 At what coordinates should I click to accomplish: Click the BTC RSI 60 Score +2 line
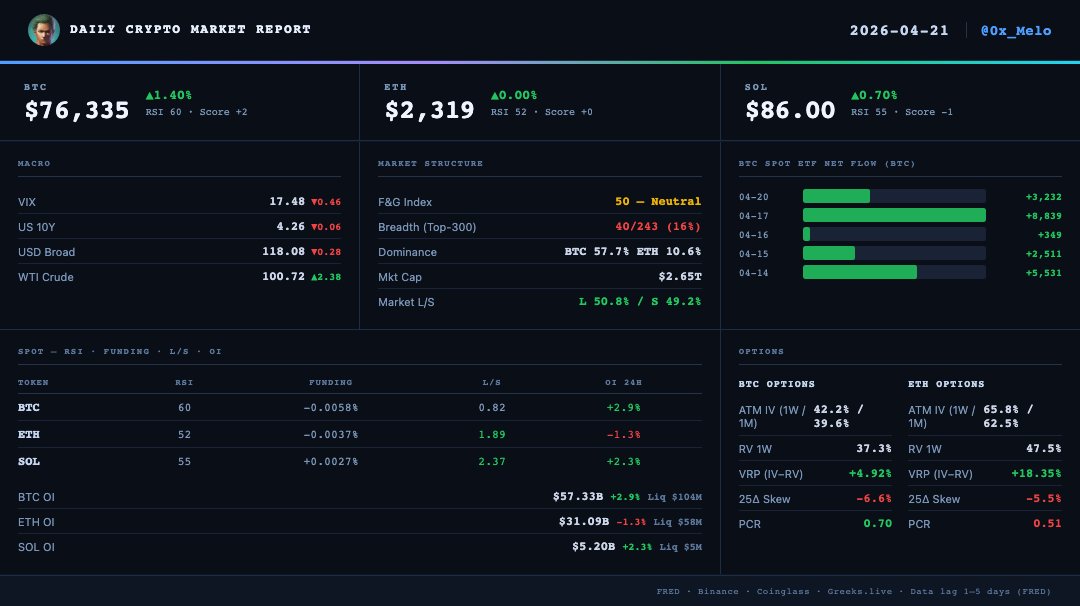(196, 112)
